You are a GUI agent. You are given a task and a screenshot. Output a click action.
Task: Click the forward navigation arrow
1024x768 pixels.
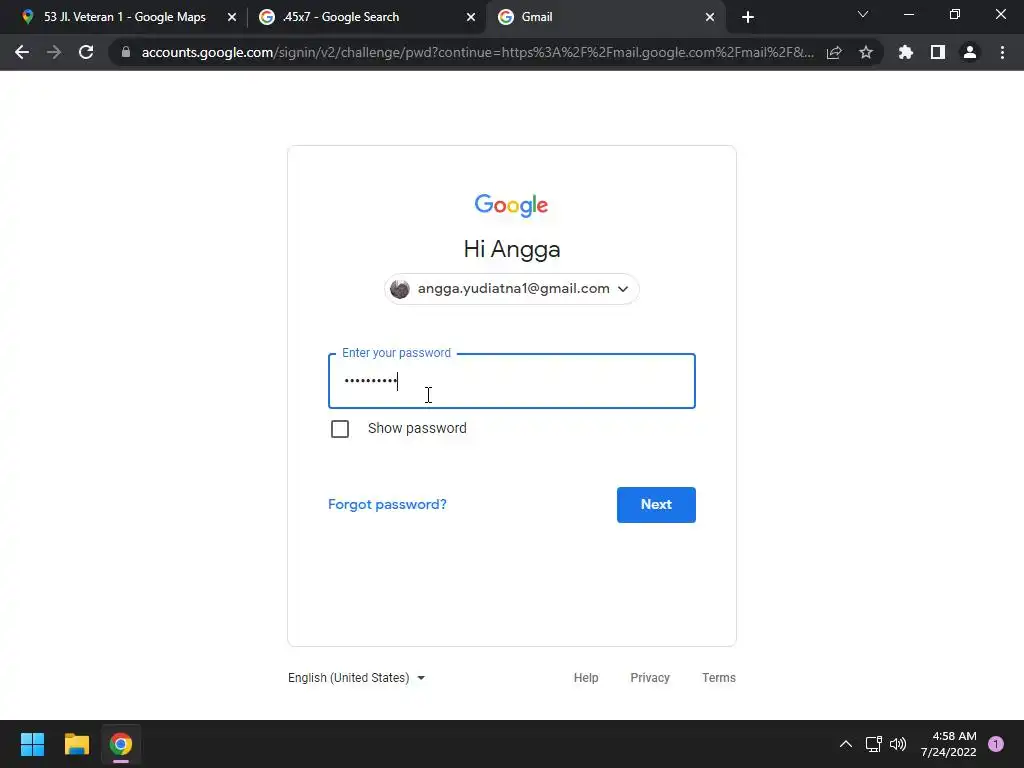tap(54, 52)
